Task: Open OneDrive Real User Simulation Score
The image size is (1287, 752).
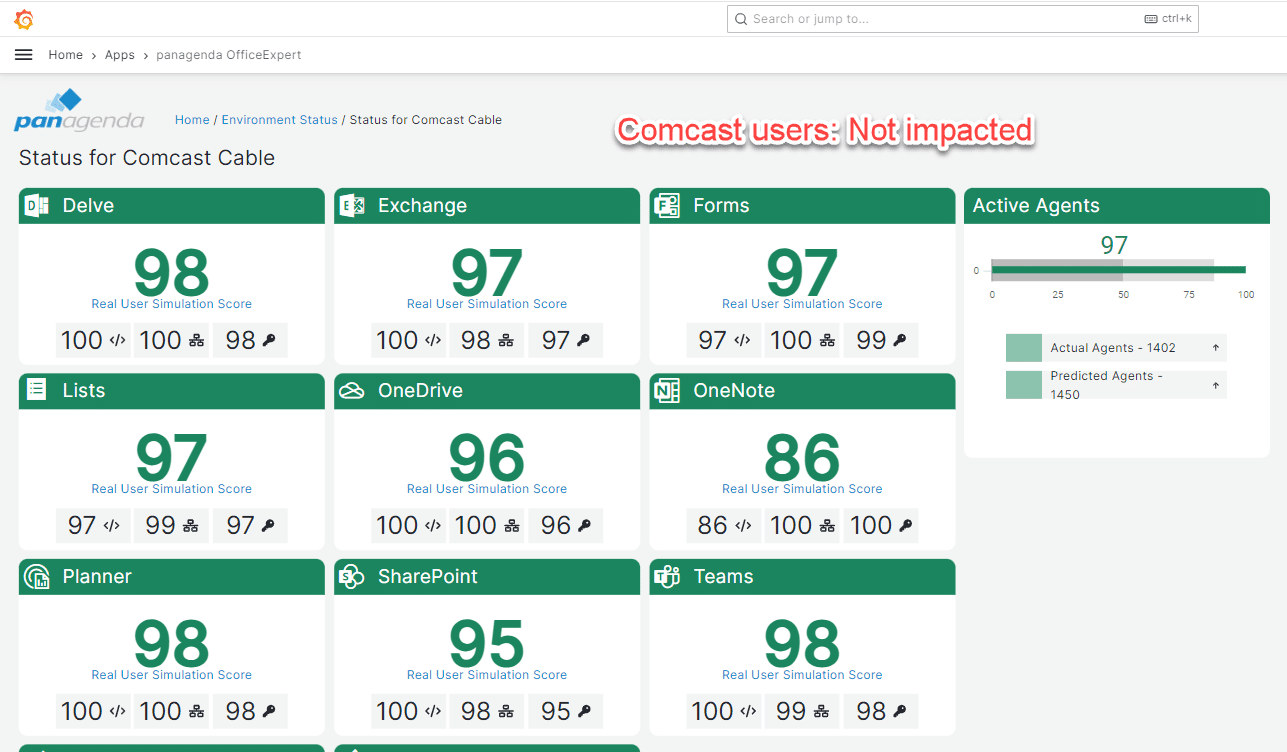Action: pos(487,489)
